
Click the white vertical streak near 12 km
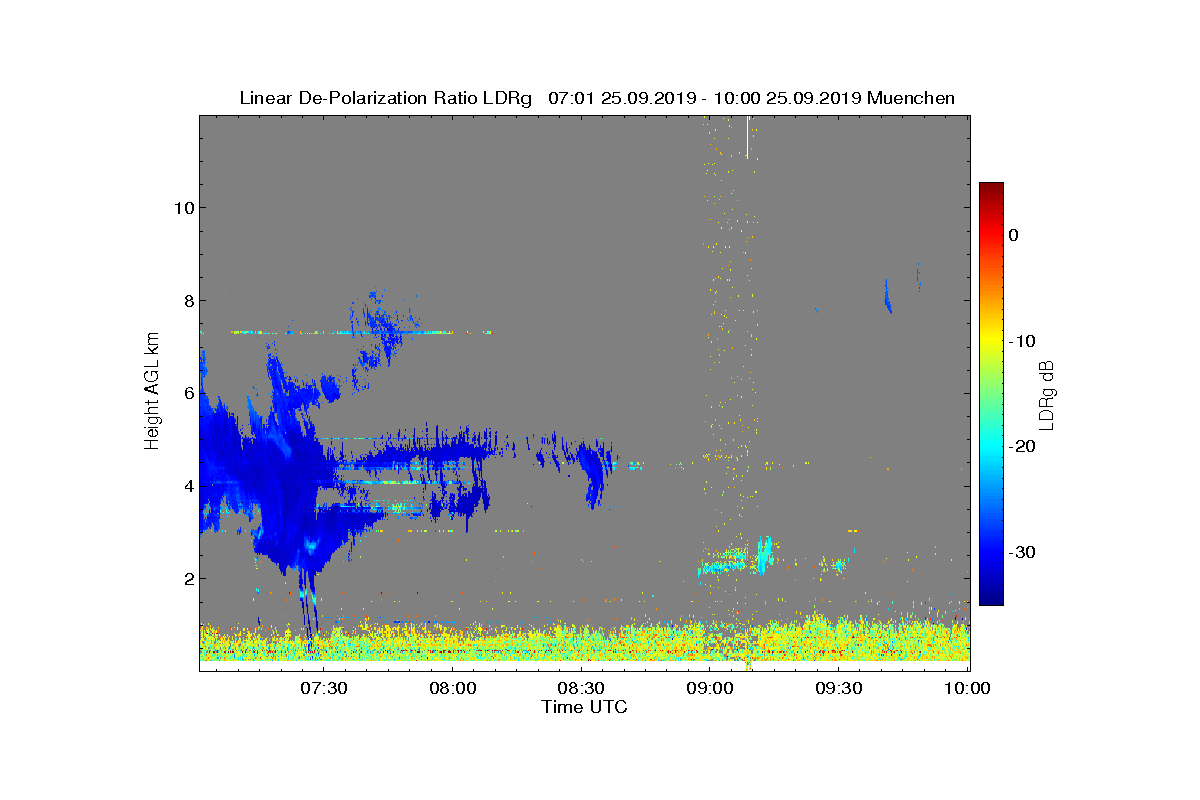[747, 137]
